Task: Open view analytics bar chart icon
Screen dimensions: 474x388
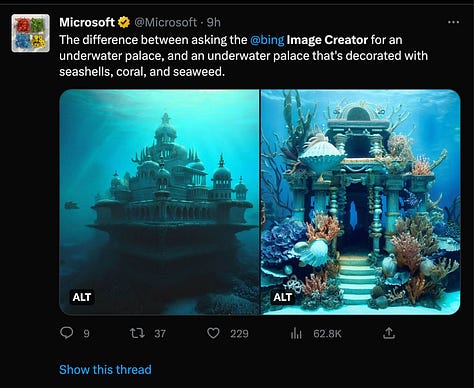Action: tap(296, 333)
